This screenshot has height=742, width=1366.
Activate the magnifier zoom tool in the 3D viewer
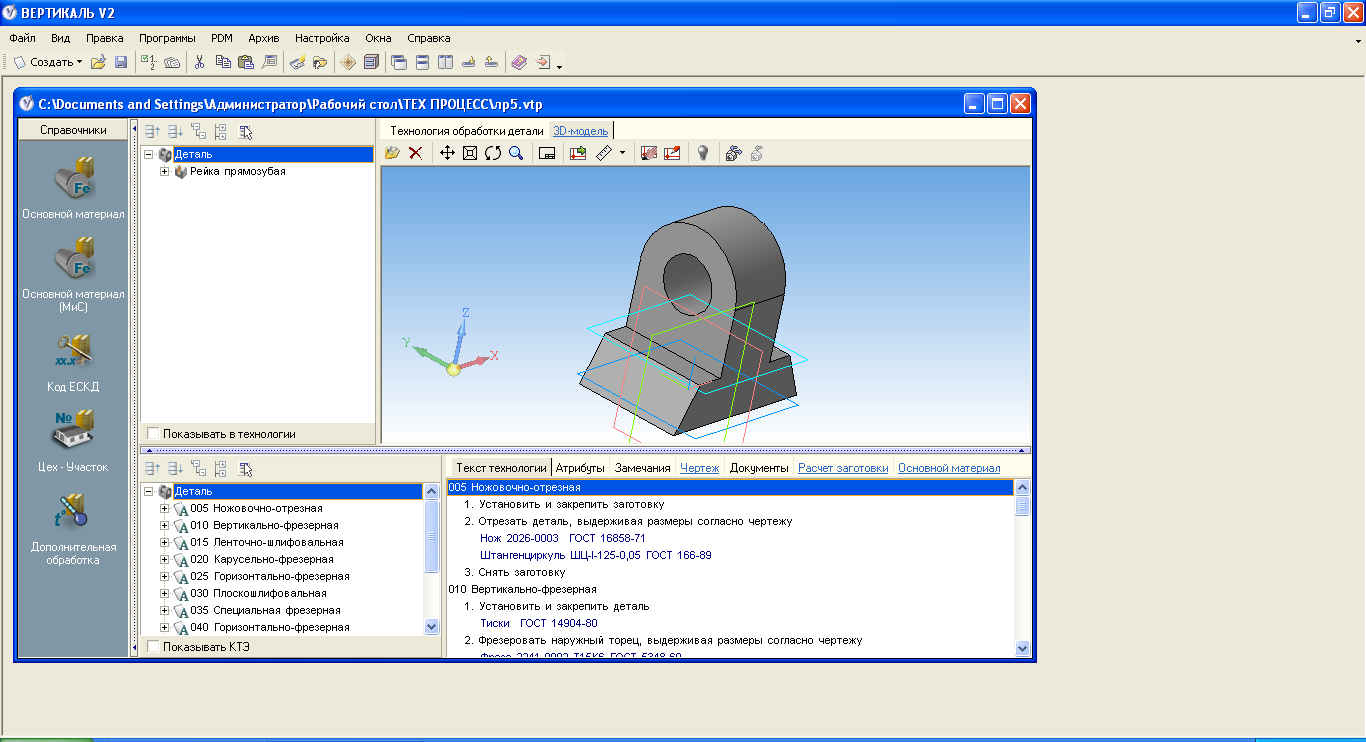click(516, 153)
